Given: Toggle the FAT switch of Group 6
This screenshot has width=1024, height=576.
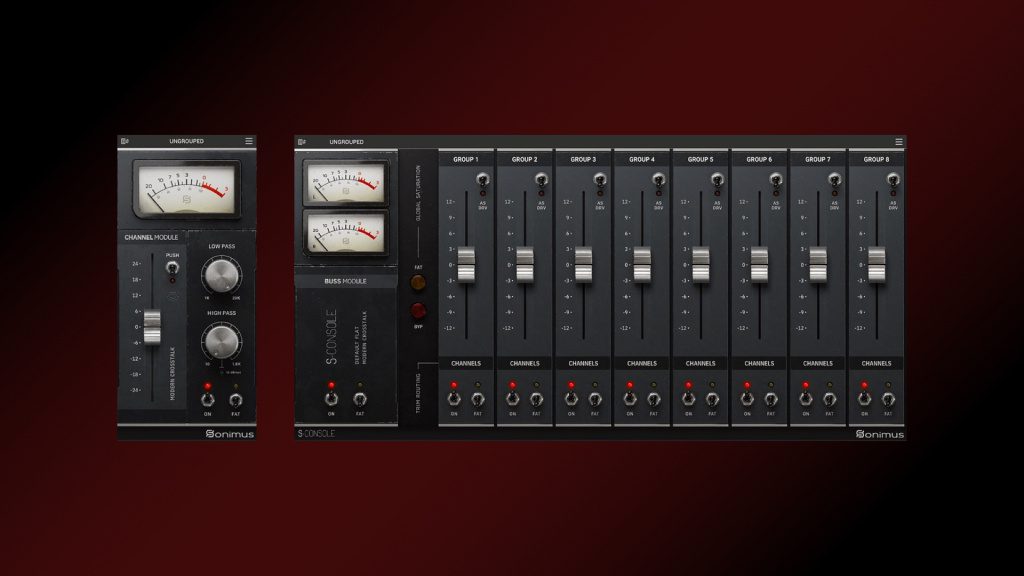Looking at the screenshot, I should (x=771, y=398).
